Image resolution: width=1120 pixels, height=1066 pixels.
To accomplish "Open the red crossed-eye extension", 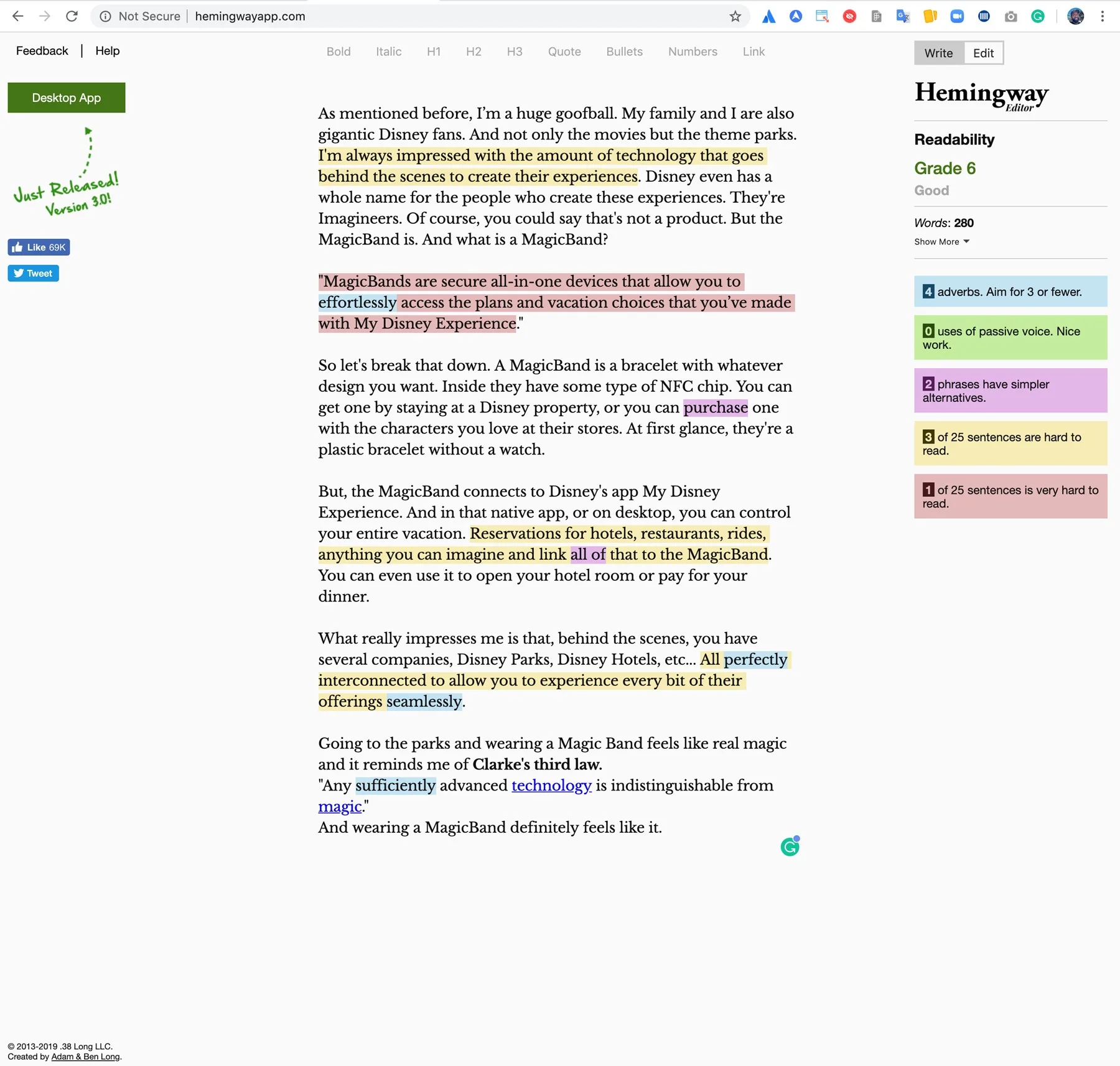I will (849, 17).
